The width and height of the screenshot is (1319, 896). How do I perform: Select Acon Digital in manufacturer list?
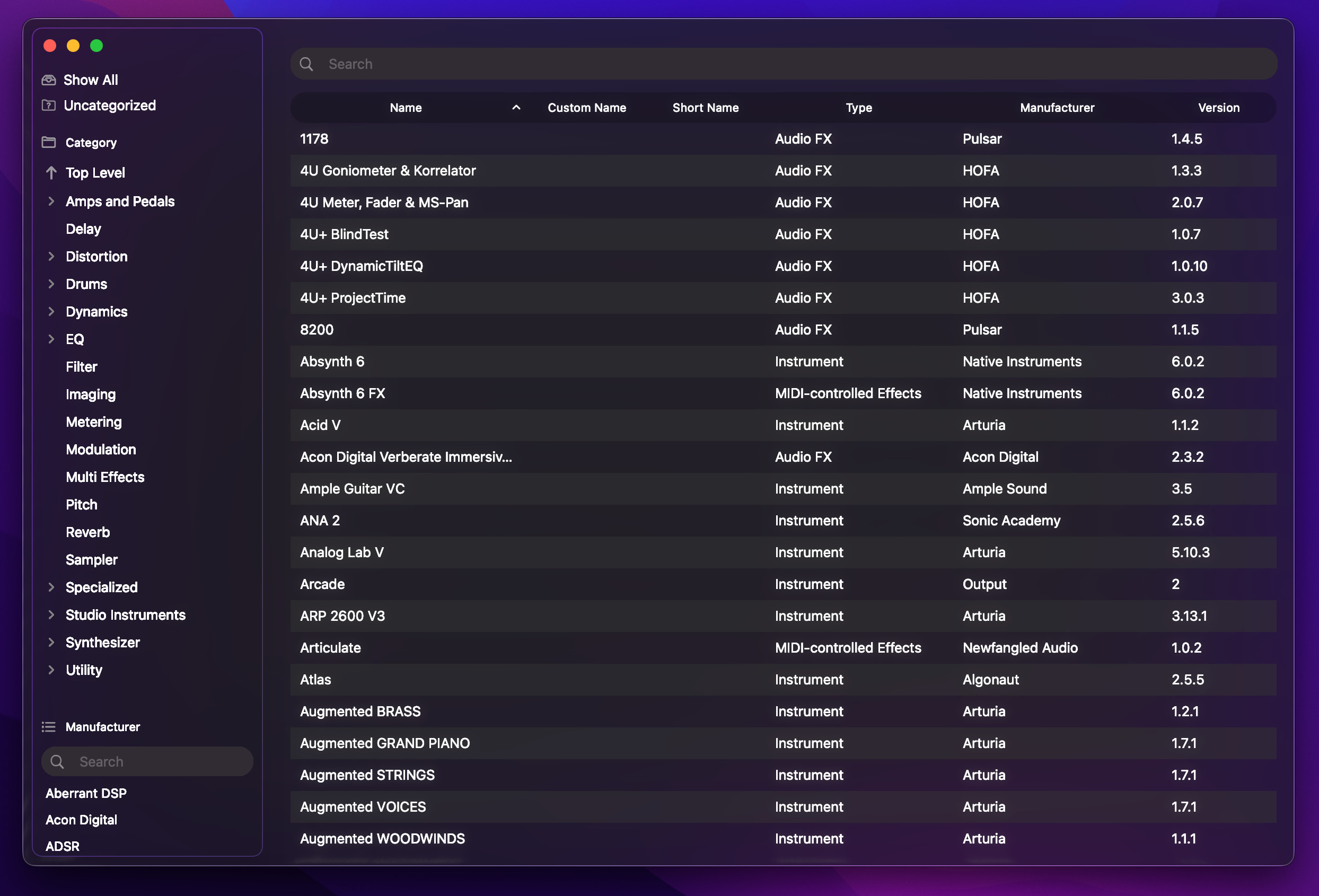[x=82, y=820]
